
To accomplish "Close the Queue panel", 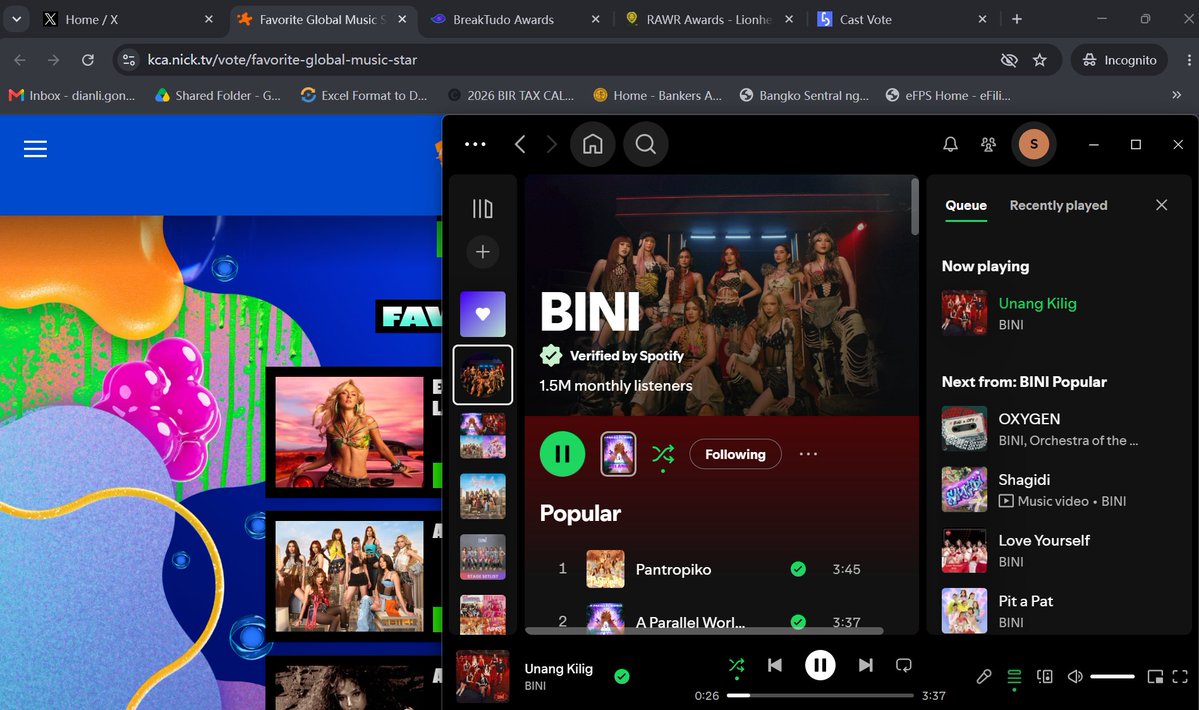I will [1162, 205].
